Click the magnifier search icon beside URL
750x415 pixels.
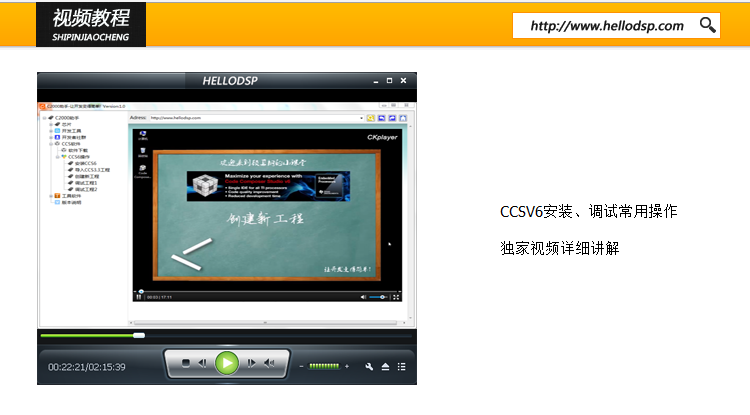coord(707,25)
